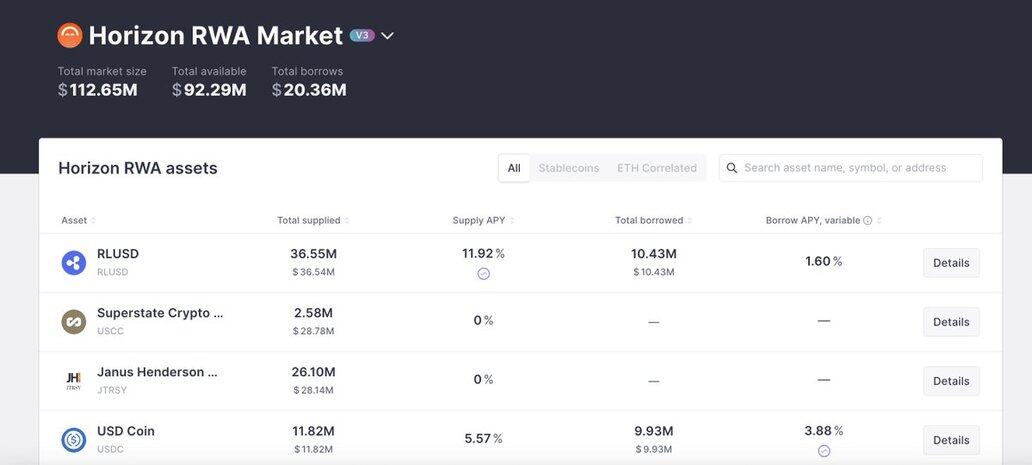Click RLUSD total borrowed 10.43M
Viewport: 1032px width, 465px height.
(x=654, y=254)
